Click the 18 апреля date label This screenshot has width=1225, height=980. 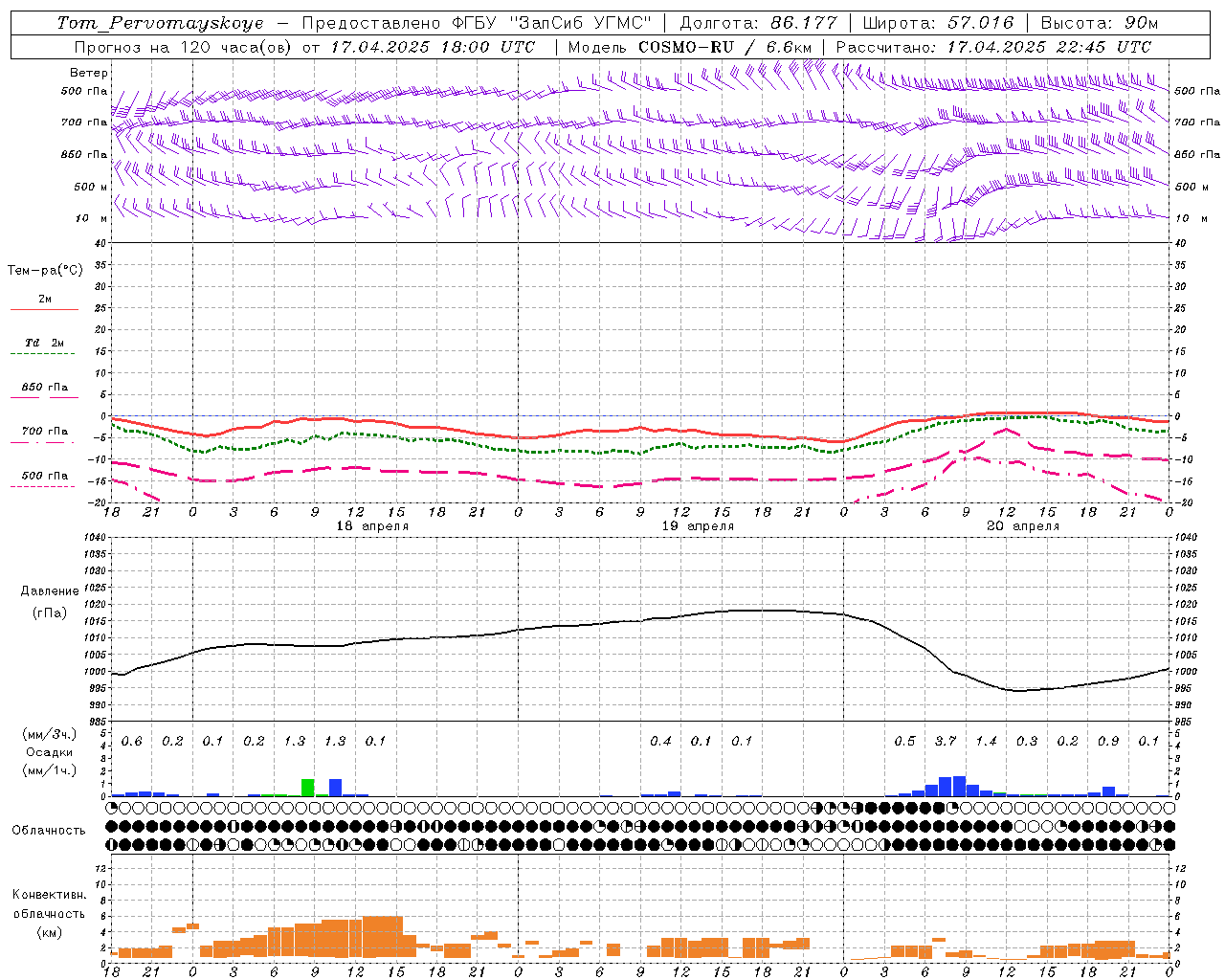tap(372, 526)
